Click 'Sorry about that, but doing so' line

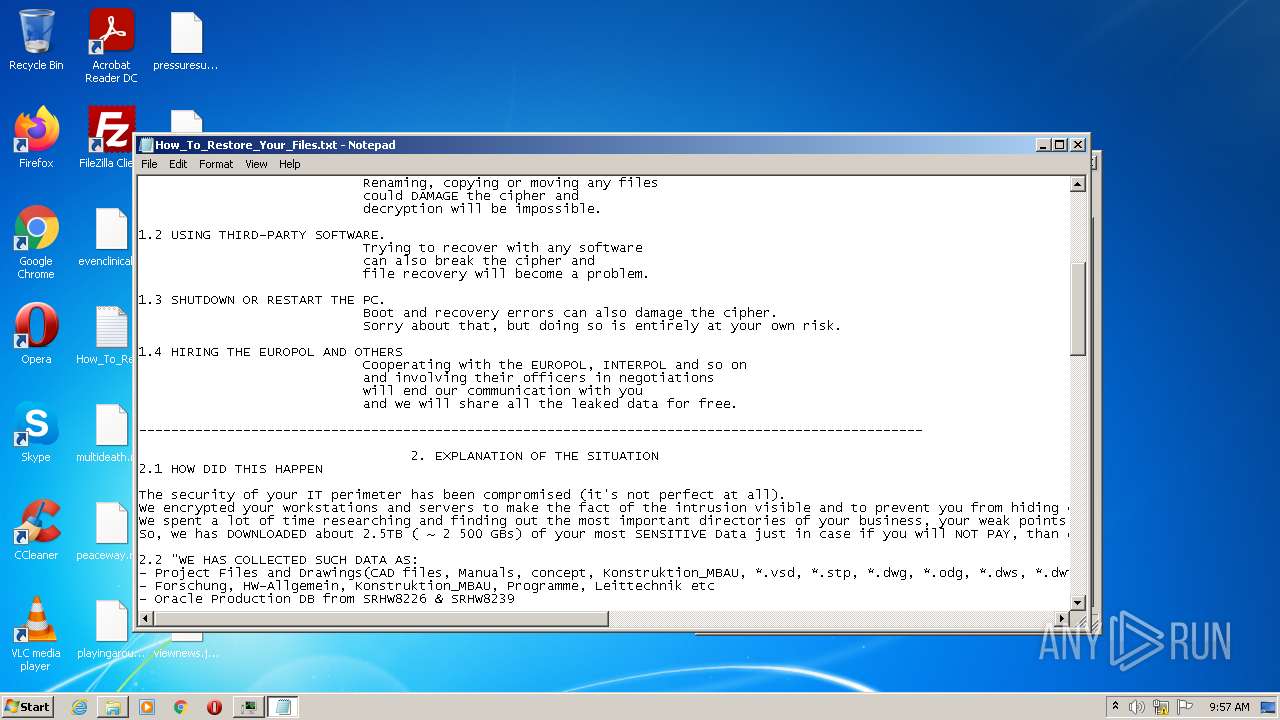coord(601,326)
